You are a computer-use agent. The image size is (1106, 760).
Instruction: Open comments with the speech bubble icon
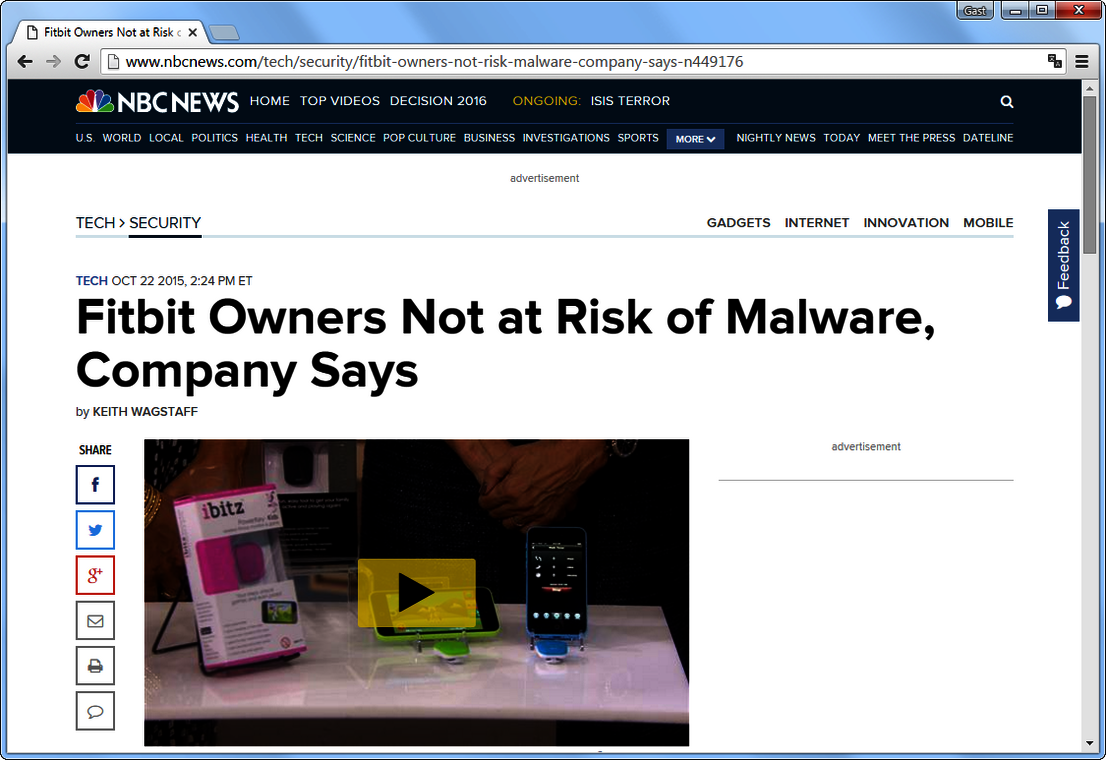[95, 710]
